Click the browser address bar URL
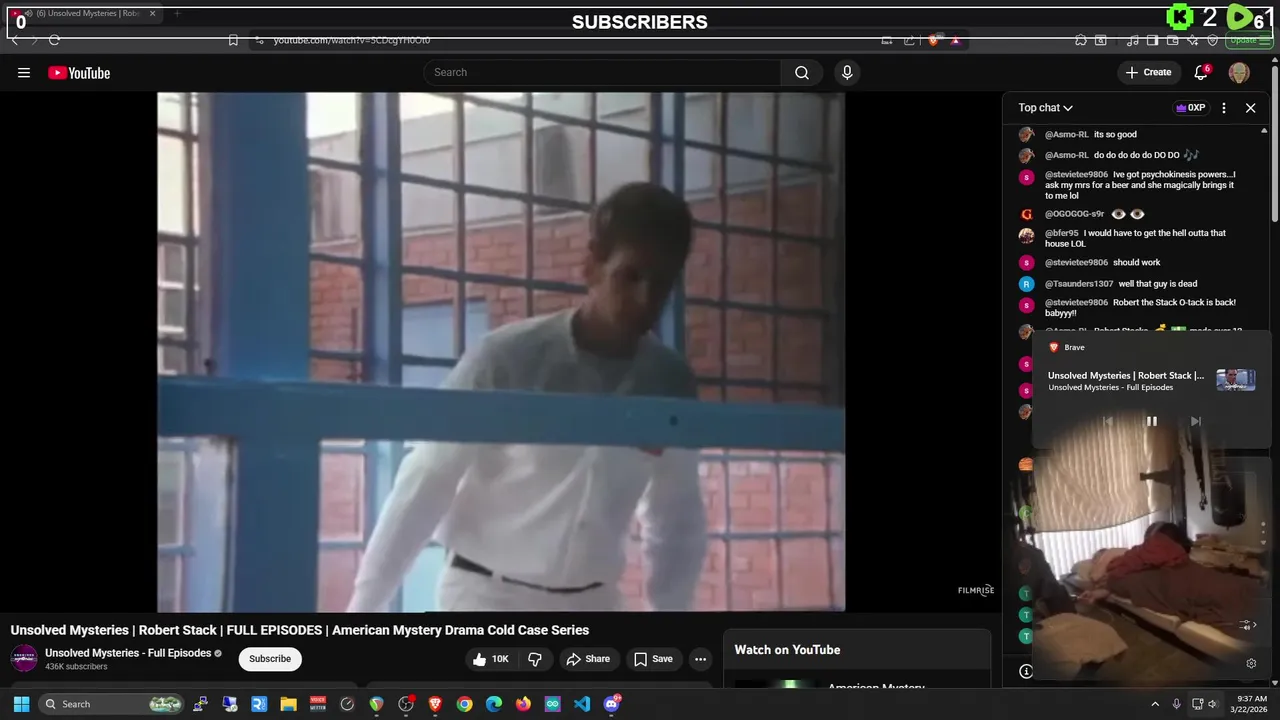 tap(352, 40)
